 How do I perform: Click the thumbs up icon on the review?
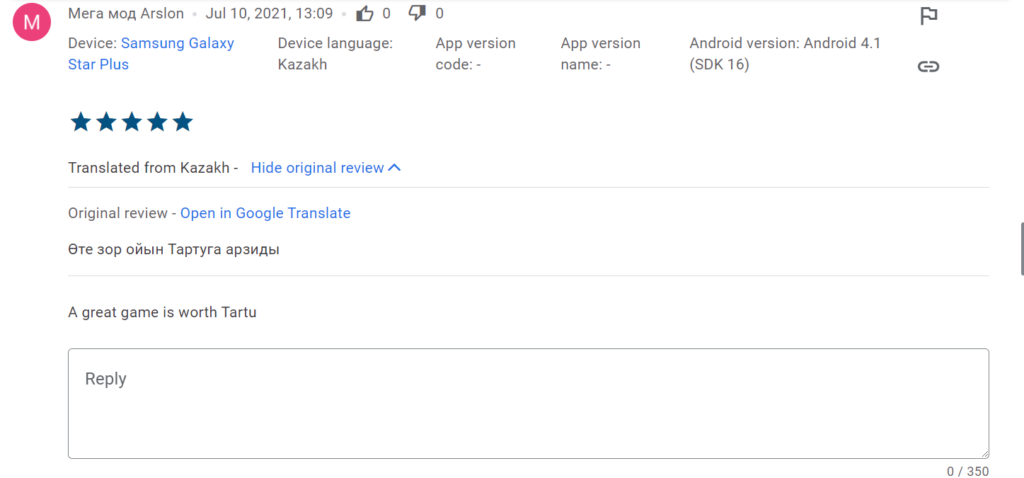click(366, 14)
